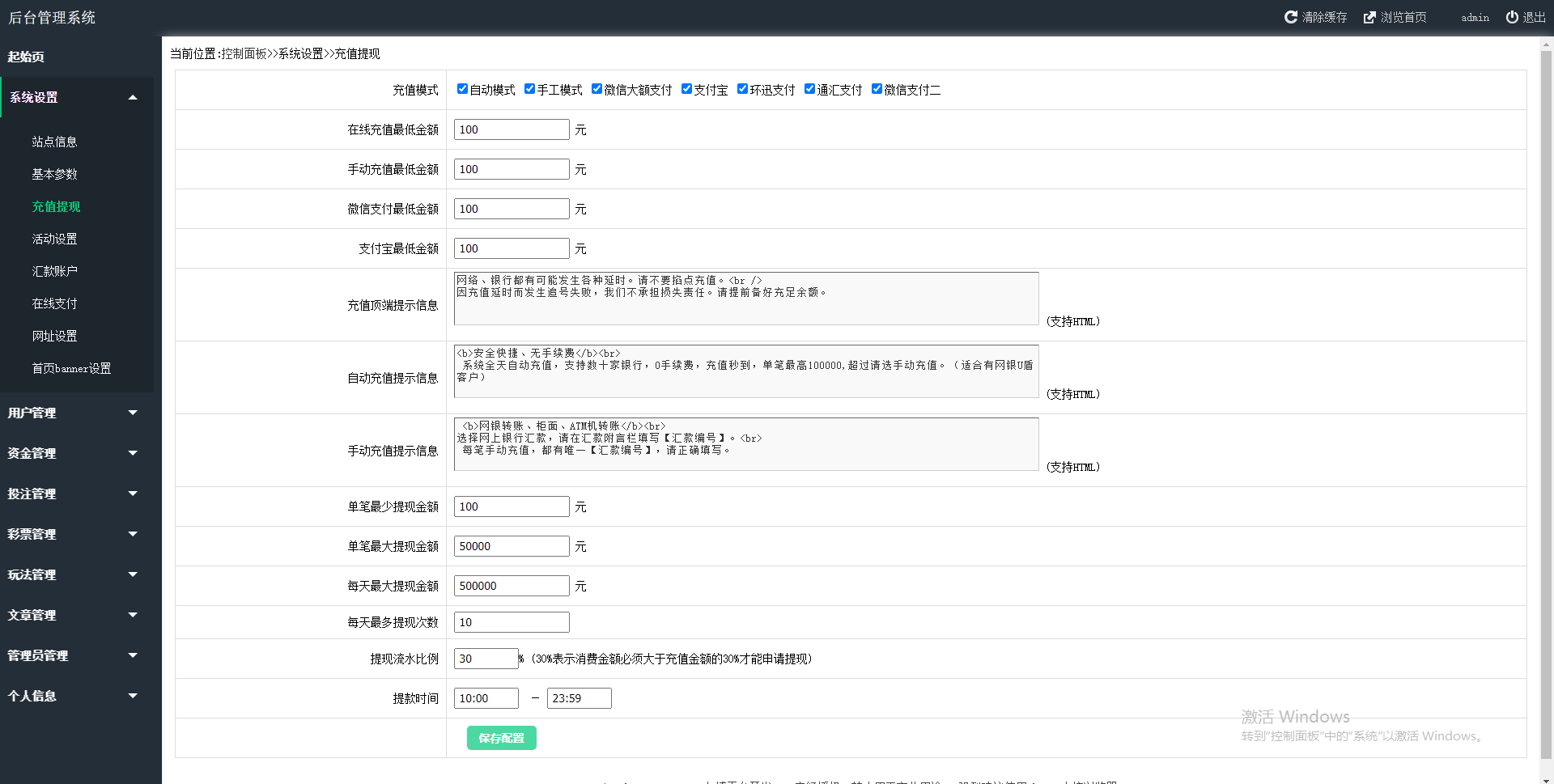Screen dimensions: 1554x784
Task: Open 站点信息 in the sidebar
Action: pos(54,142)
